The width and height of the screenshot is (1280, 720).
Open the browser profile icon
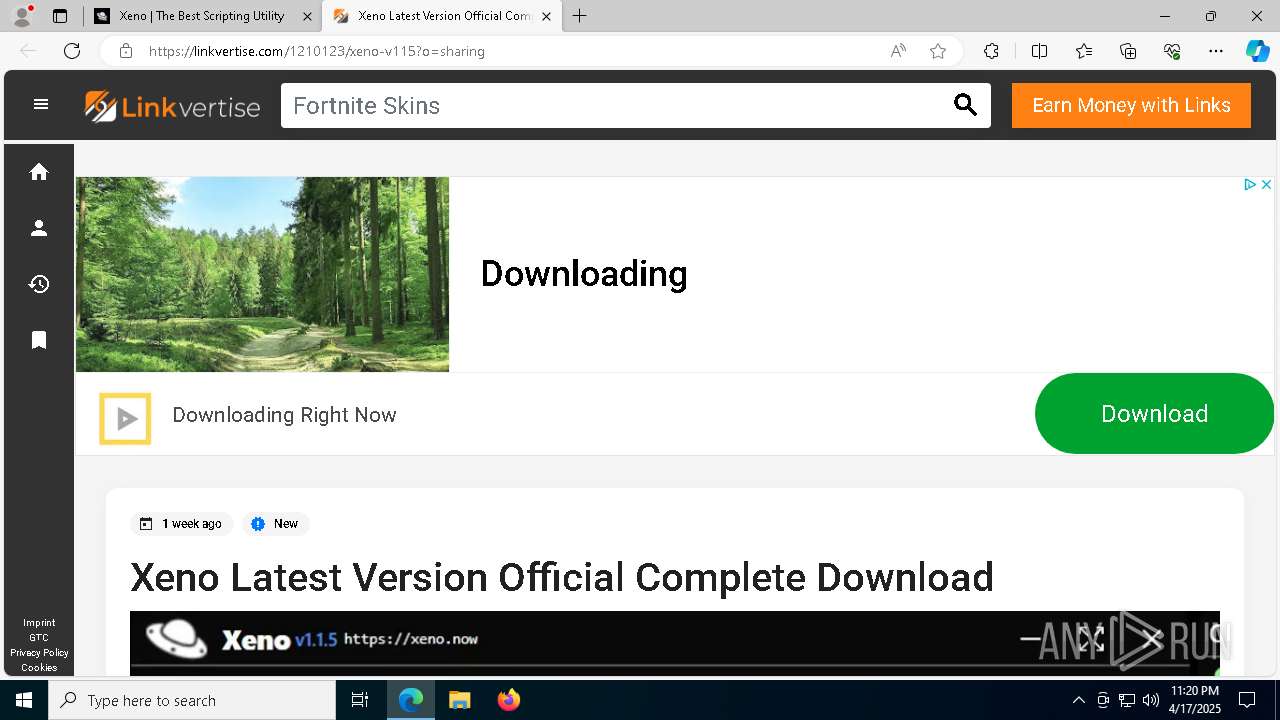[22, 16]
